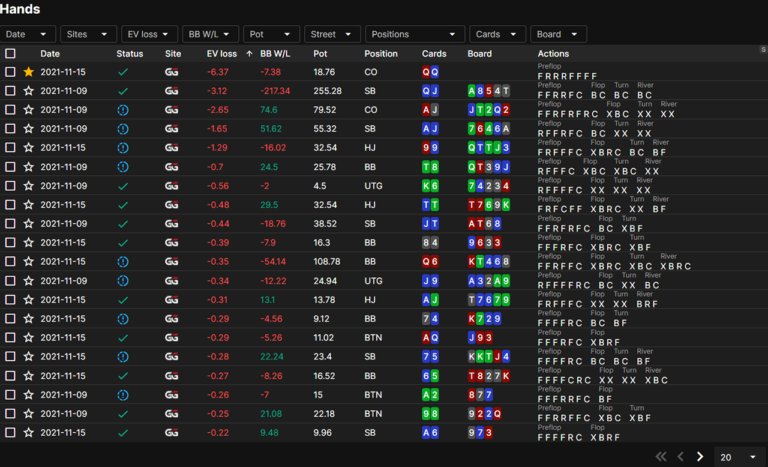Expand the Positions filter dropdown
This screenshot has width=768, height=467.
414,34
